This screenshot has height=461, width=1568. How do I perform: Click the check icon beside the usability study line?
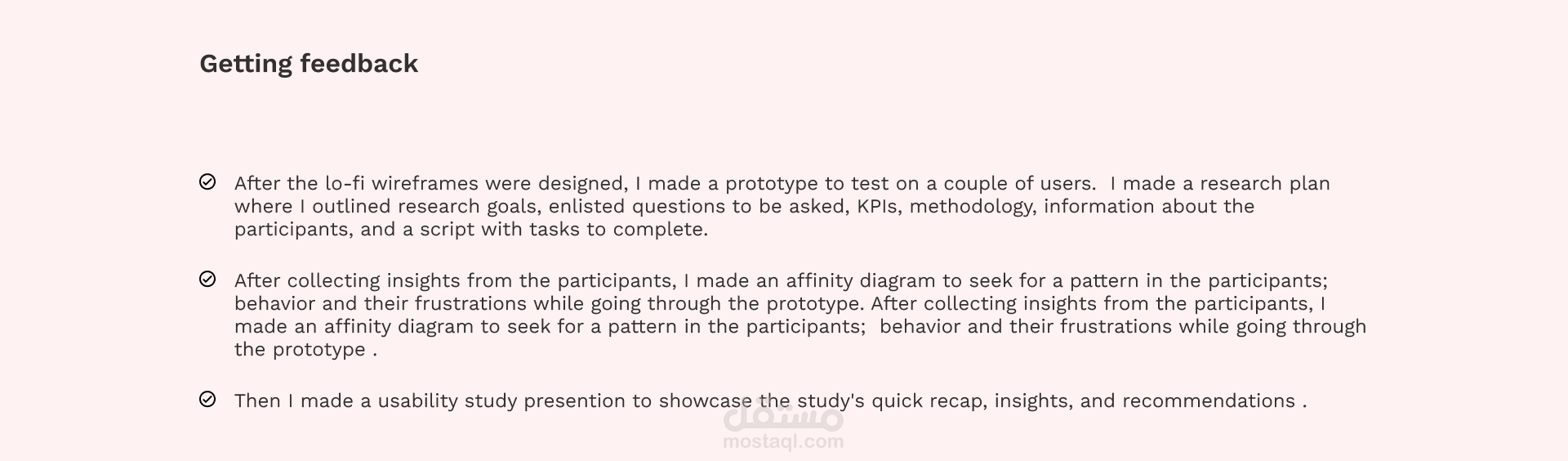(207, 399)
